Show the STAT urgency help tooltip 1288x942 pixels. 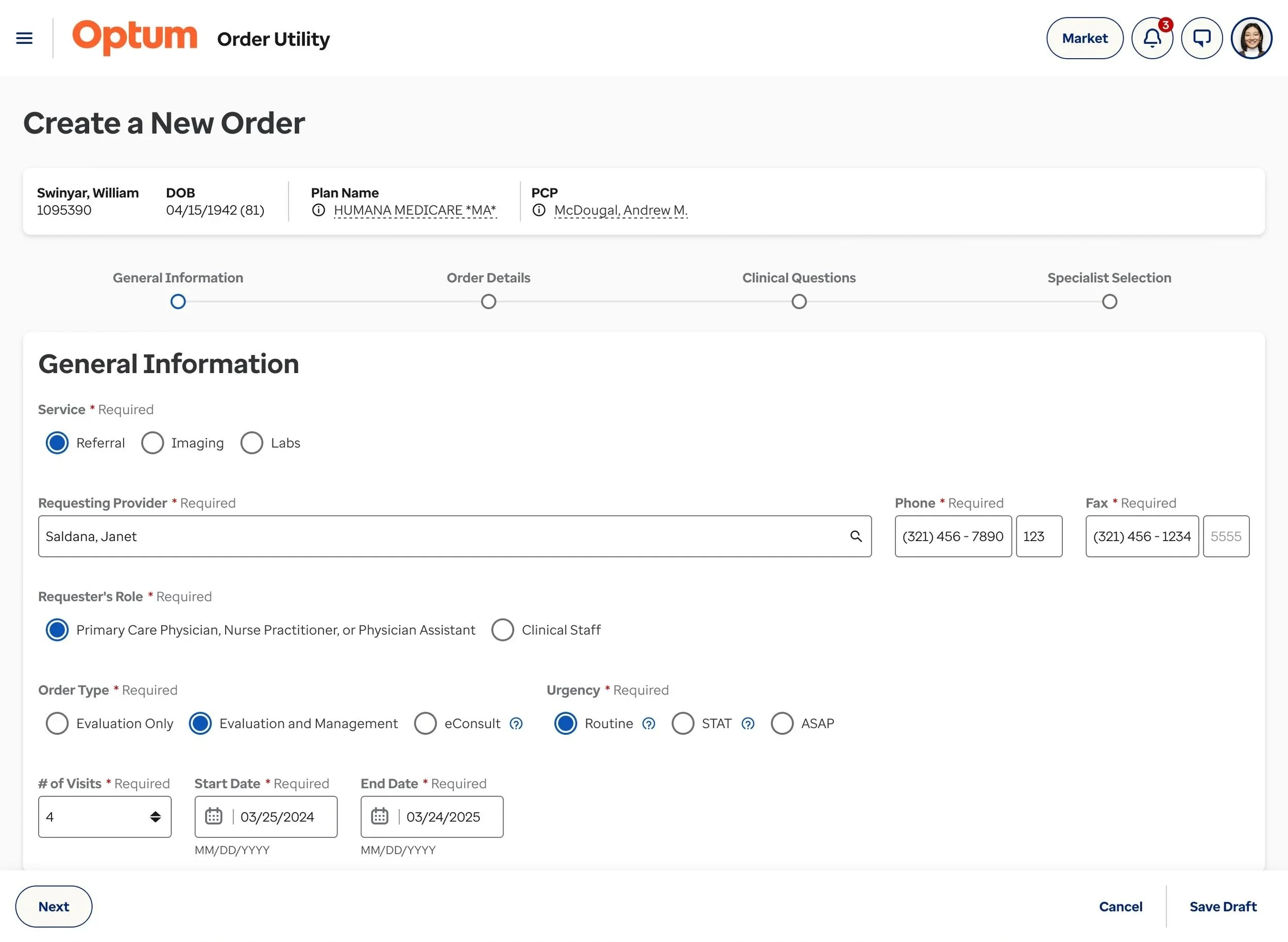[x=748, y=723]
